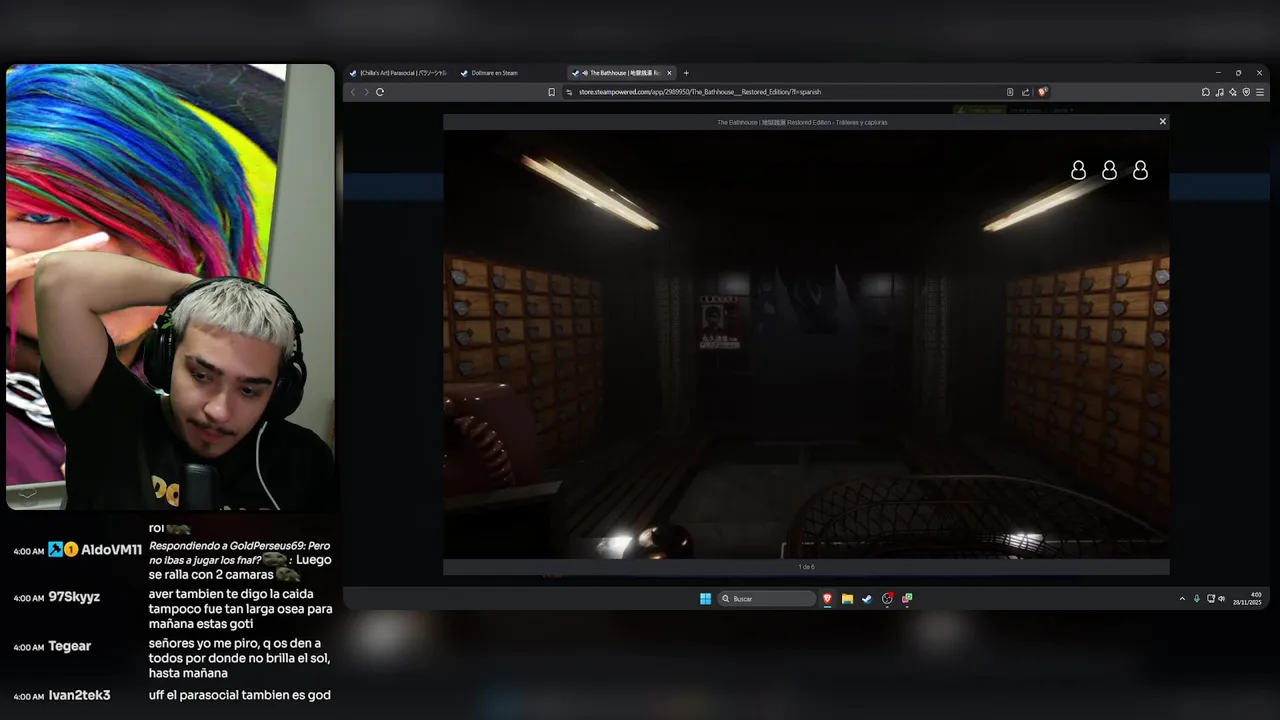
Task: Click the microphone tray icon
Action: (x=1197, y=599)
